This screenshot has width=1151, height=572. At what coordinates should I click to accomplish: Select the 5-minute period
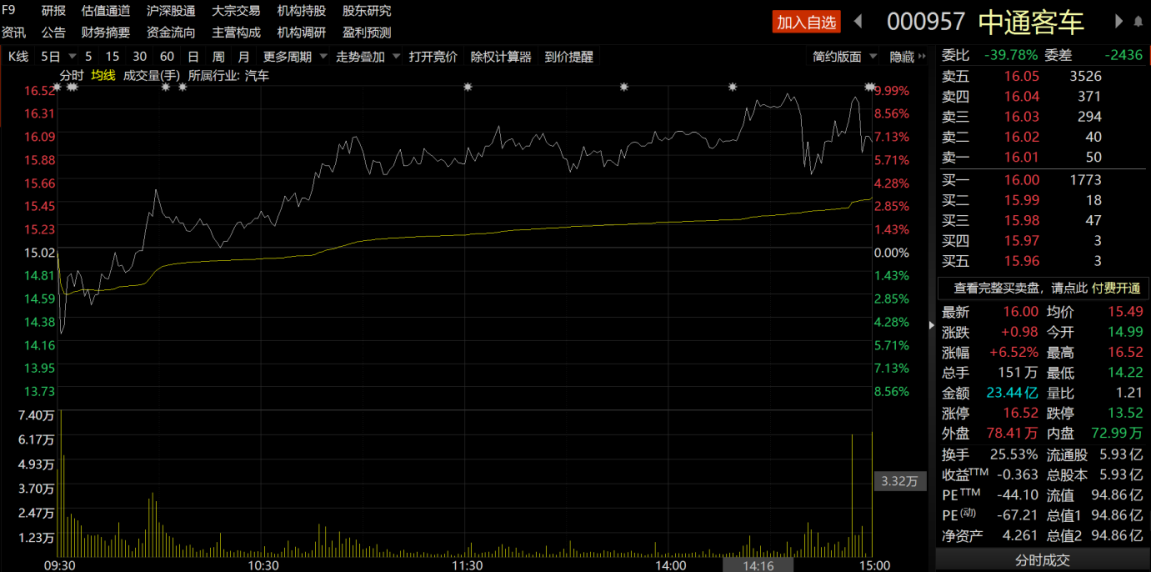point(89,57)
